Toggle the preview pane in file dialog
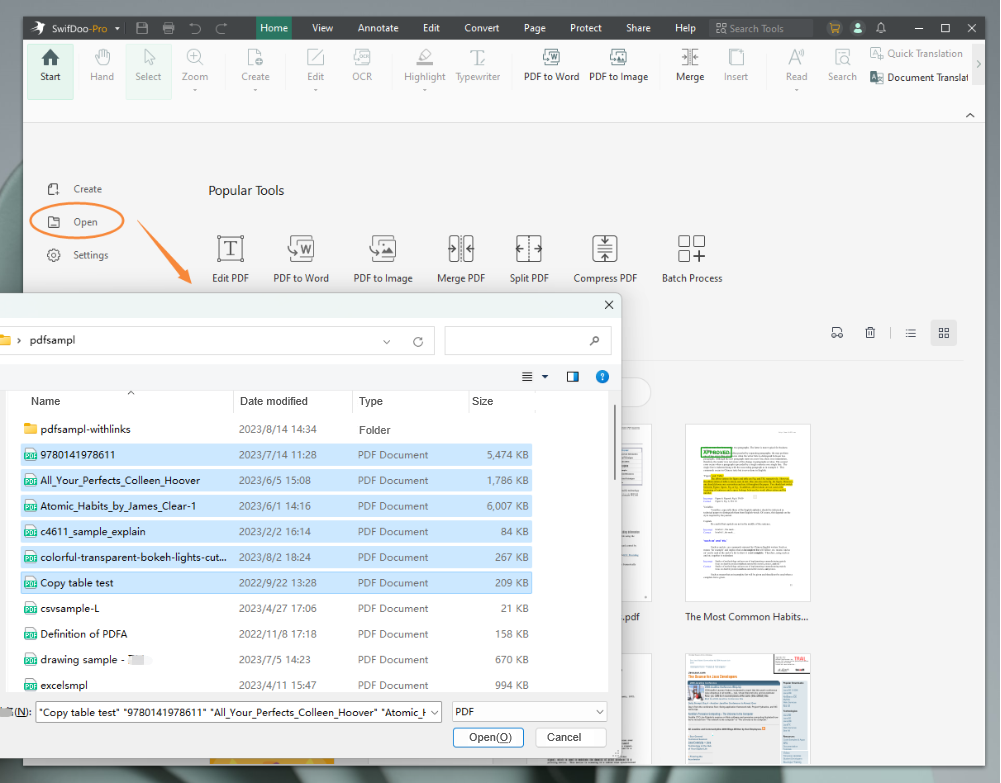Screen dimensions: 1001x783 (x=573, y=377)
